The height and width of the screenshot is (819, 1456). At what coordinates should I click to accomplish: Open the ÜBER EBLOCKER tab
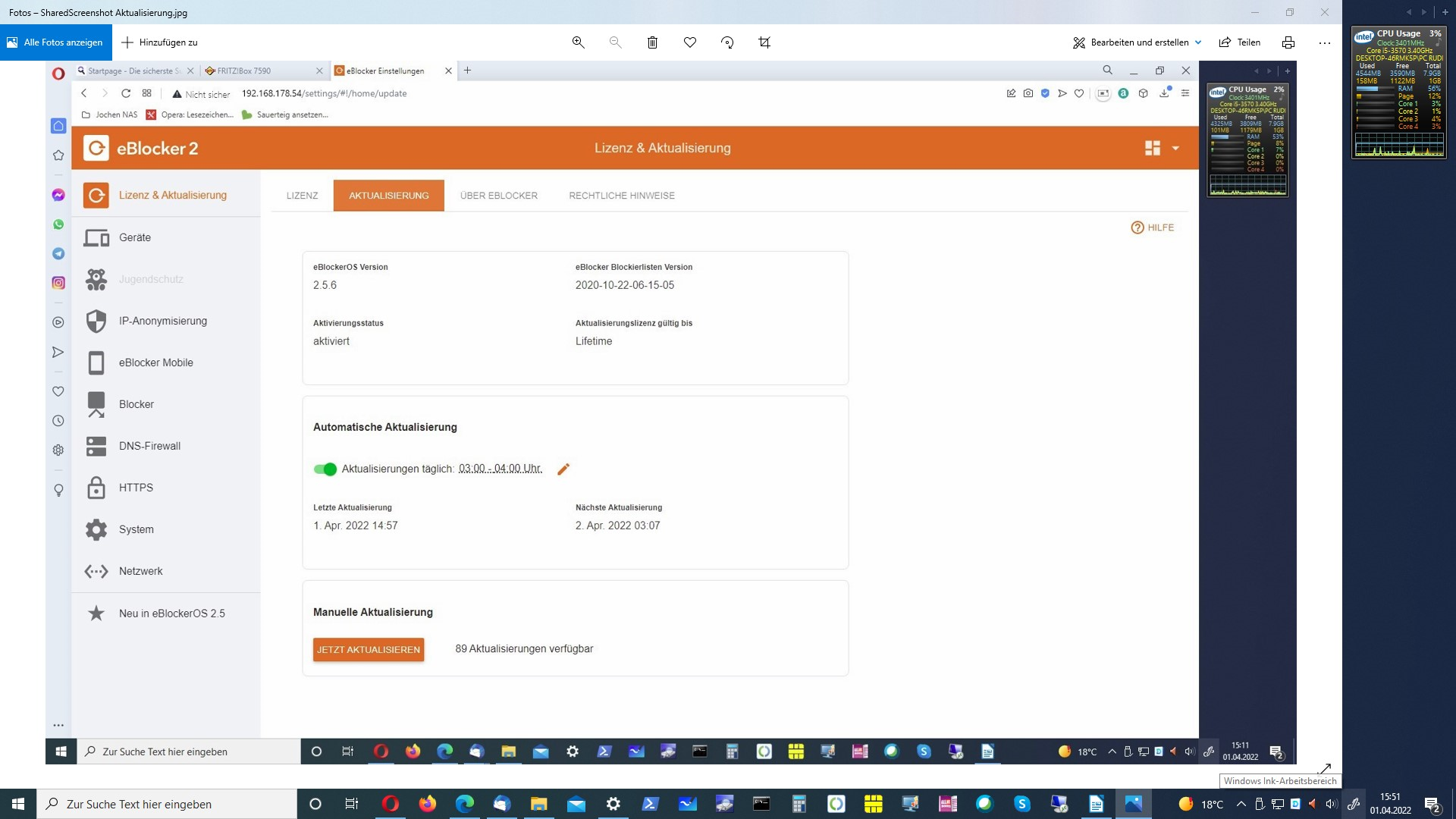pyautogui.click(x=499, y=196)
